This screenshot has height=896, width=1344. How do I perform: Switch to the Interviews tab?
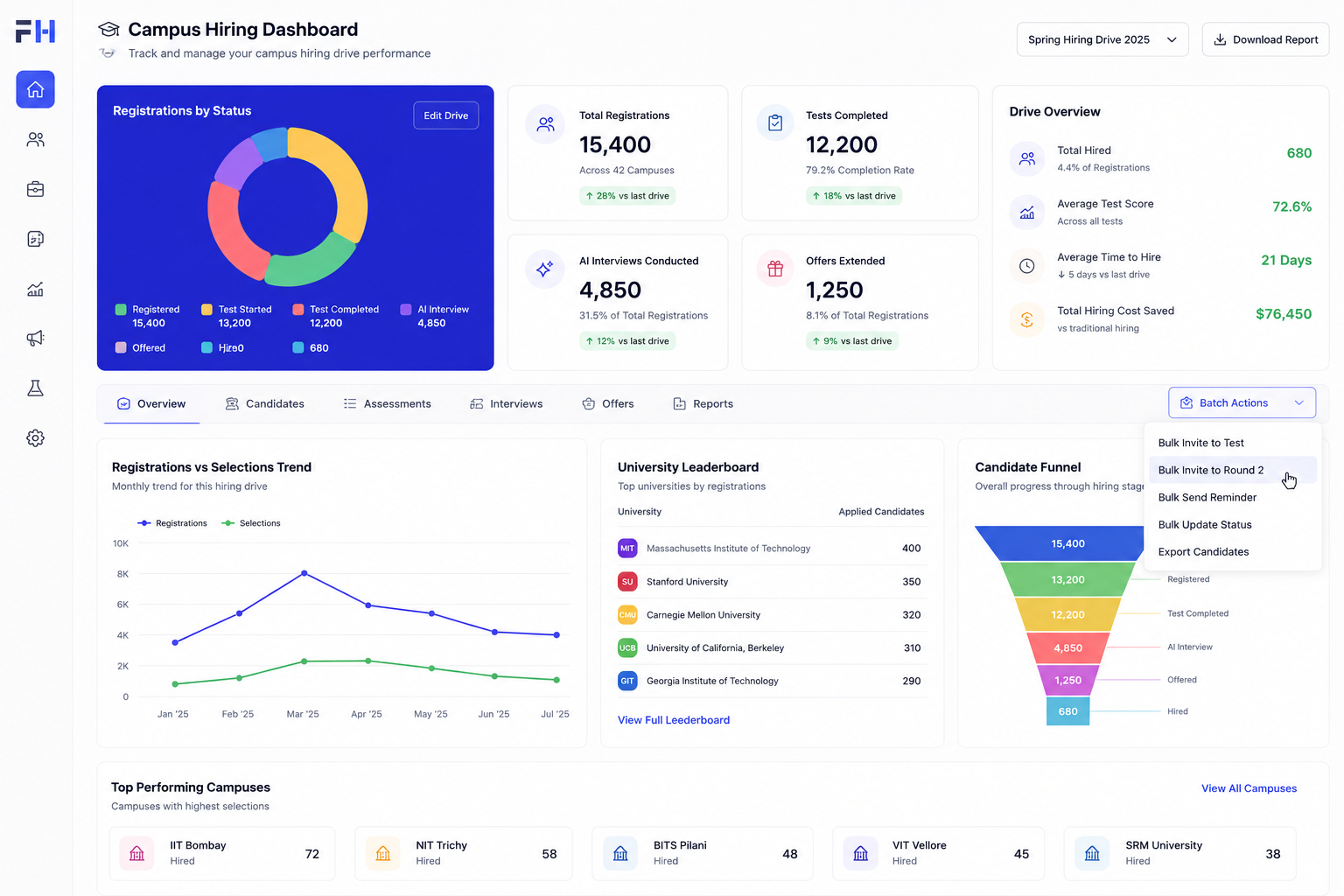tap(506, 404)
